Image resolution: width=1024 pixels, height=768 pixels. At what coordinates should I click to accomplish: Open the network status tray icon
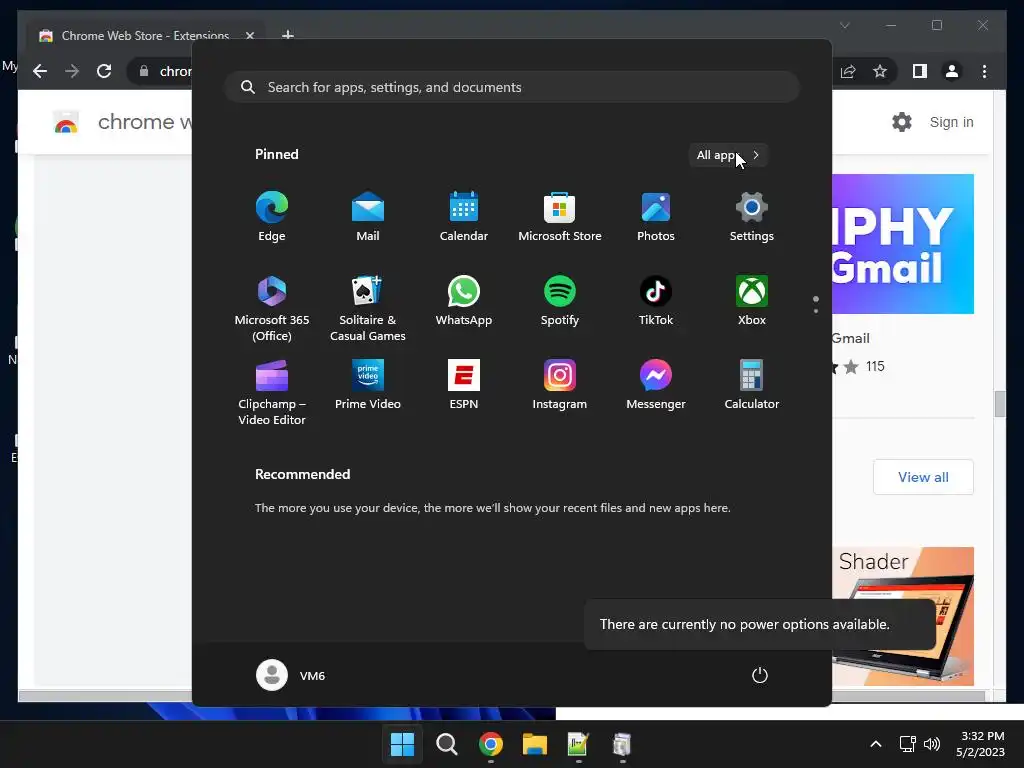click(x=907, y=744)
